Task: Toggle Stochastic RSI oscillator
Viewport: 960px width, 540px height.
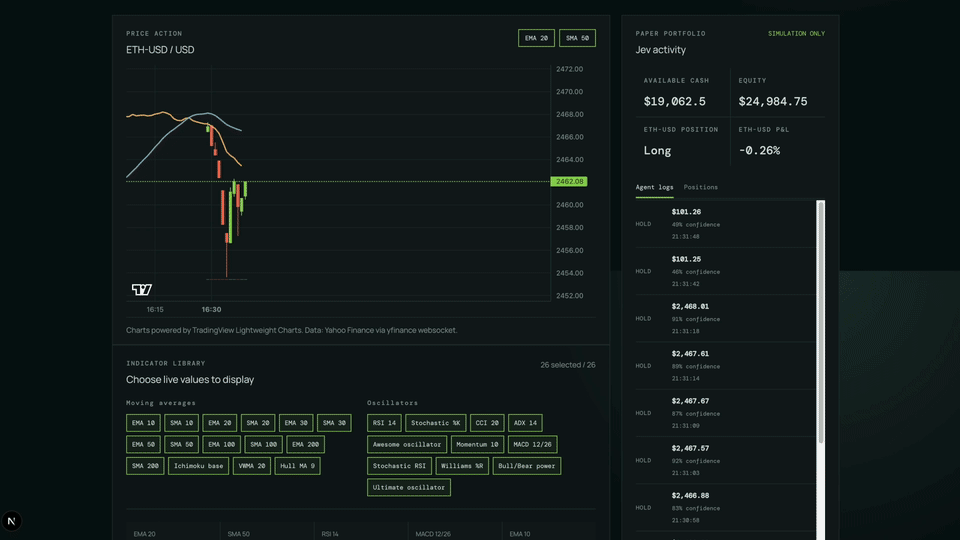Action: click(x=399, y=466)
